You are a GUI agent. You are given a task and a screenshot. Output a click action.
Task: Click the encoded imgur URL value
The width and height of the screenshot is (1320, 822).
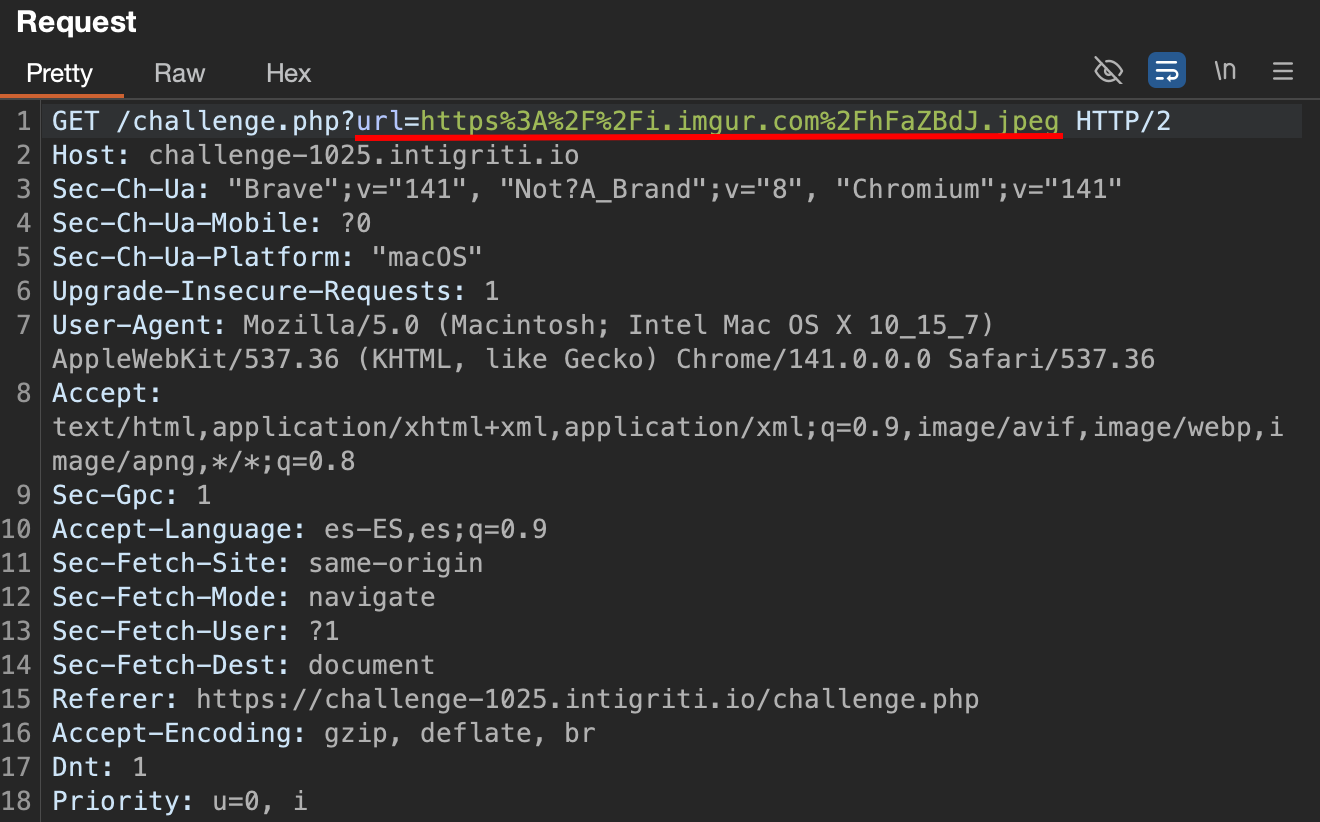739,122
